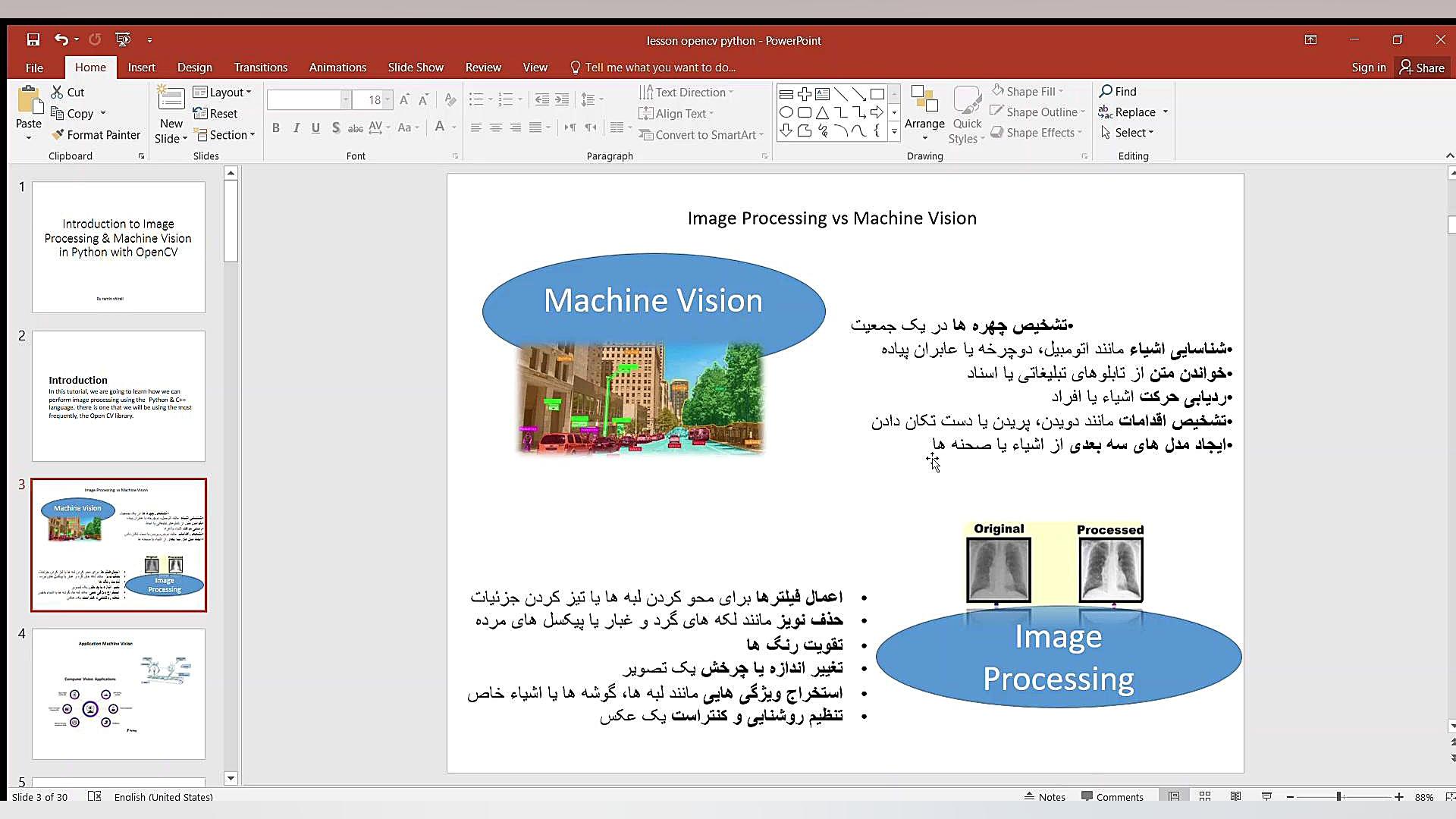Open Align Text options
1456x819 pixels.
(676, 113)
